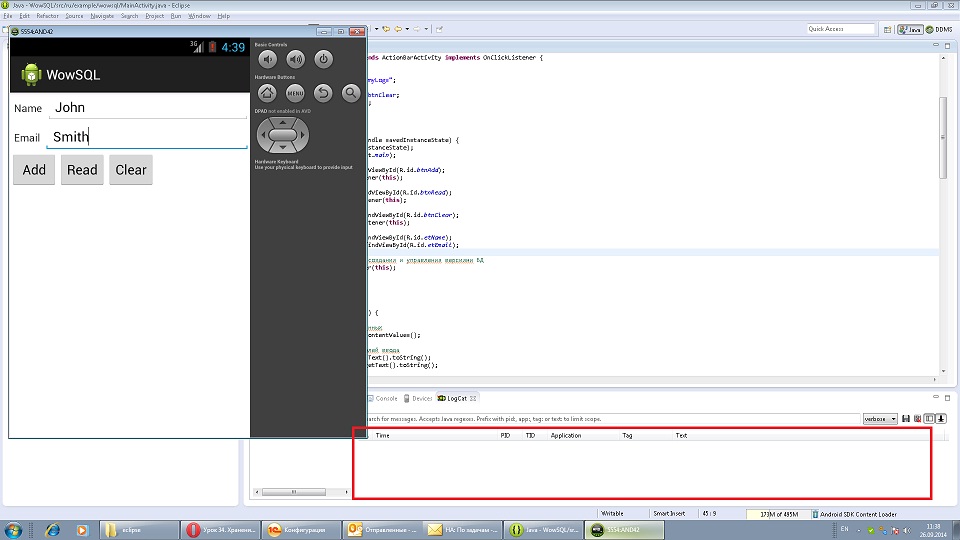
Task: Tap the emulator Search hardware button
Action: pos(351,93)
